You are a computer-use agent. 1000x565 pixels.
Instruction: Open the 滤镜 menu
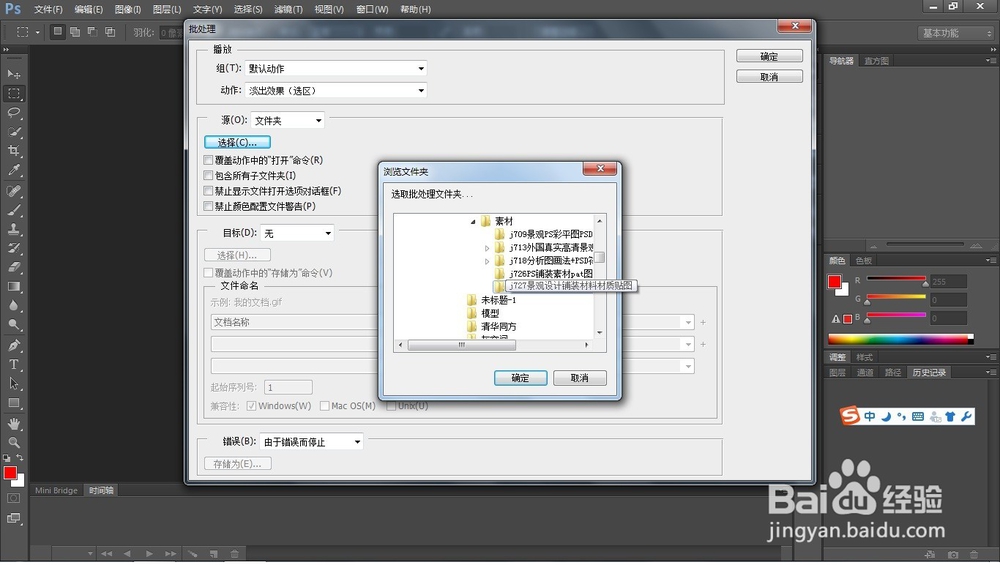[288, 10]
